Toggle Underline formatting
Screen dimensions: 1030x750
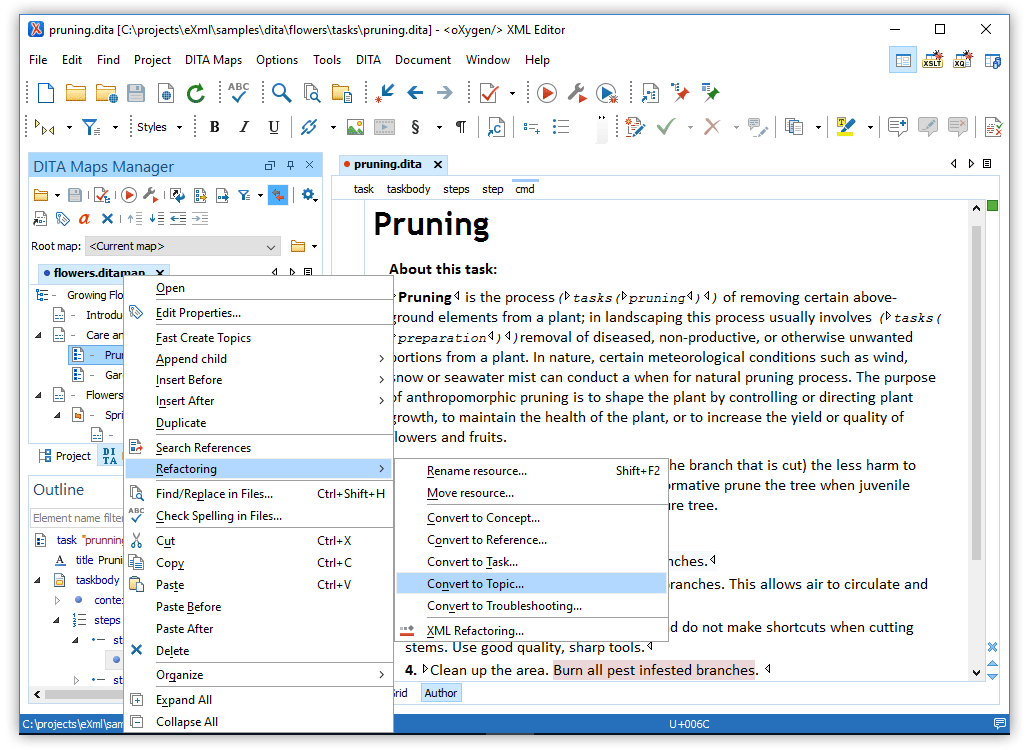tap(274, 127)
